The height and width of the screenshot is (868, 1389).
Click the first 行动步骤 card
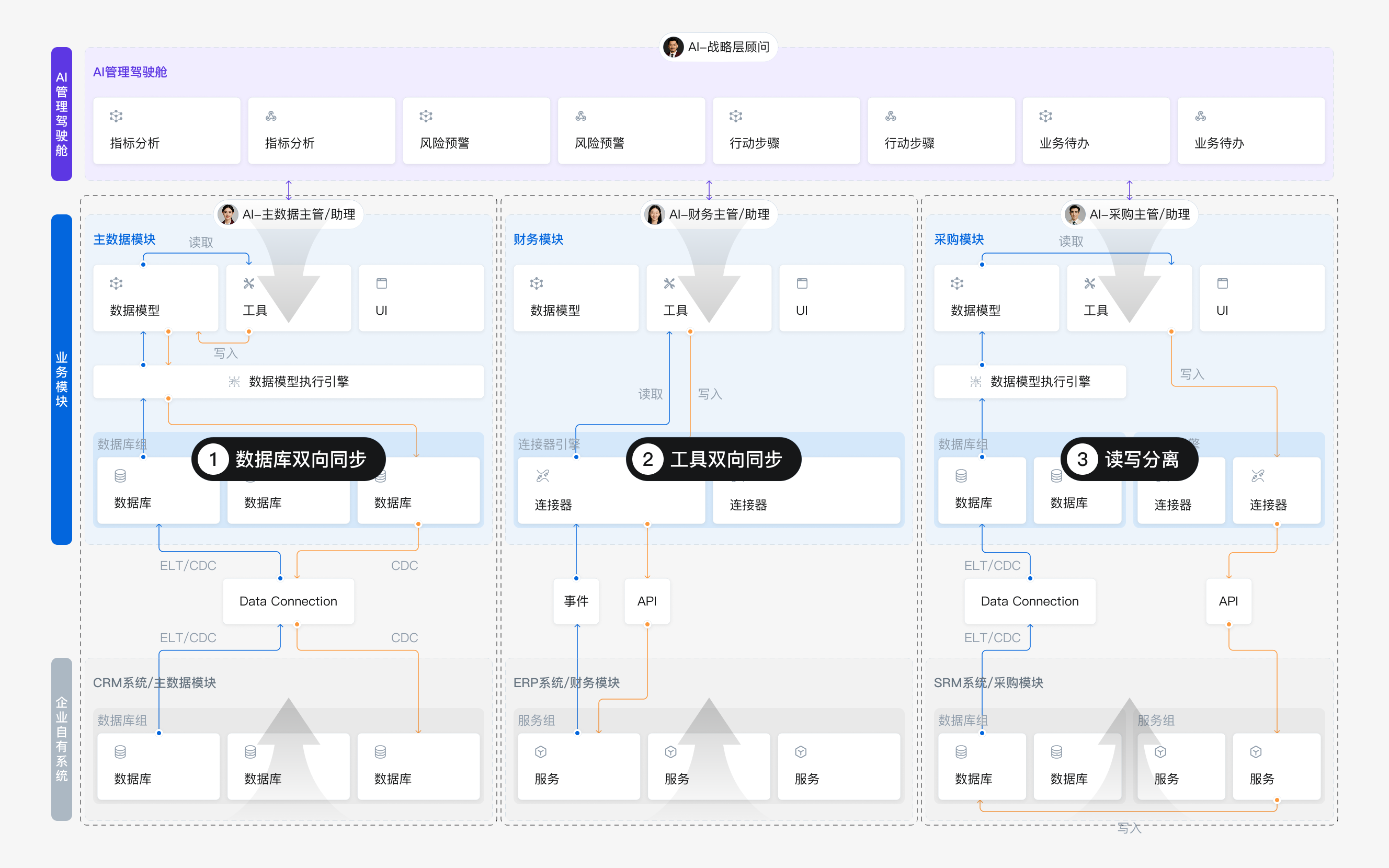coord(787,131)
